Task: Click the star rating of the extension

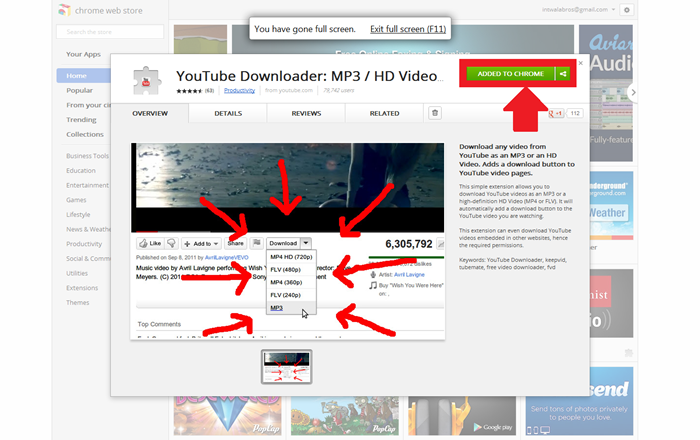Action: click(x=189, y=91)
